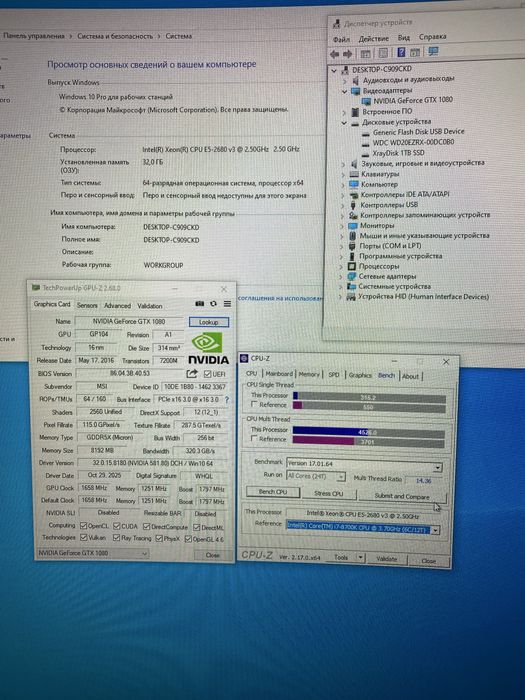525x700 pixels.
Task: Toggle the PhysX checkbox in GPU-Z
Action: (x=159, y=539)
